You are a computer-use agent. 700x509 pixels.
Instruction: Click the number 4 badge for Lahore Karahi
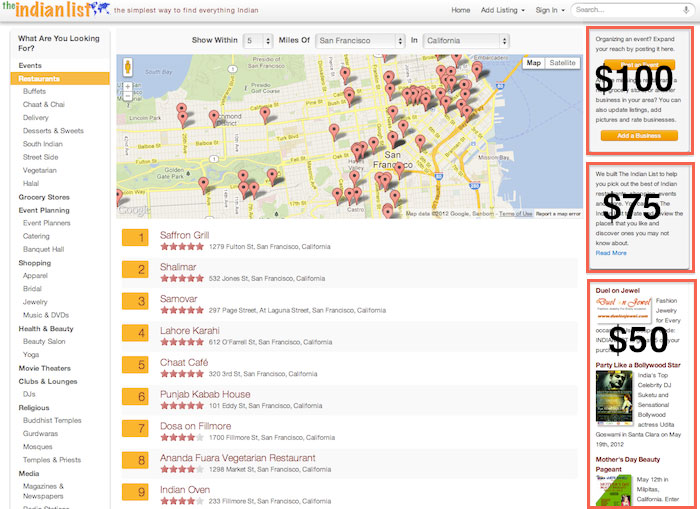point(135,333)
